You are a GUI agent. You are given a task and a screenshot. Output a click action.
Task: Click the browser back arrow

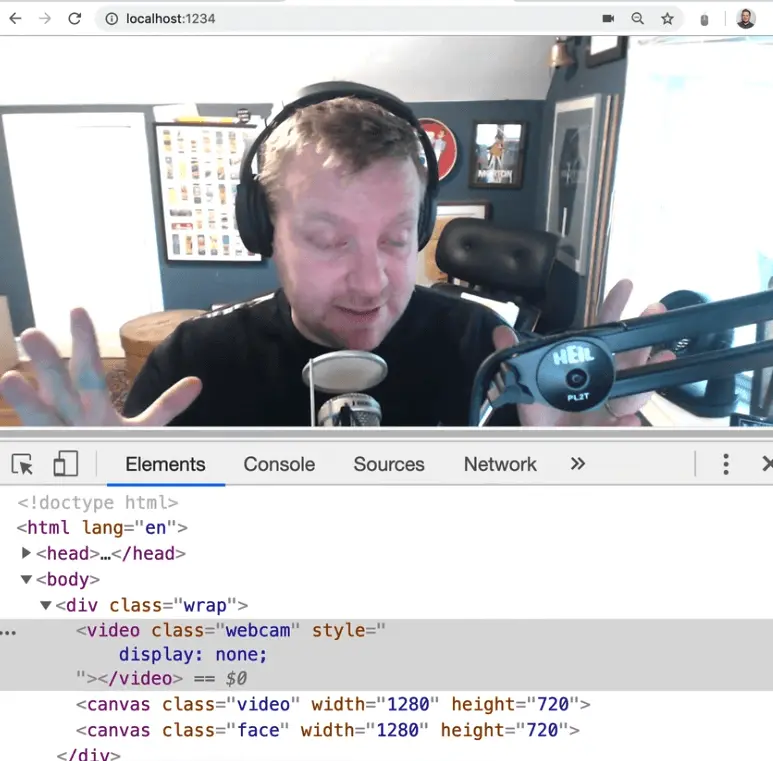click(15, 18)
